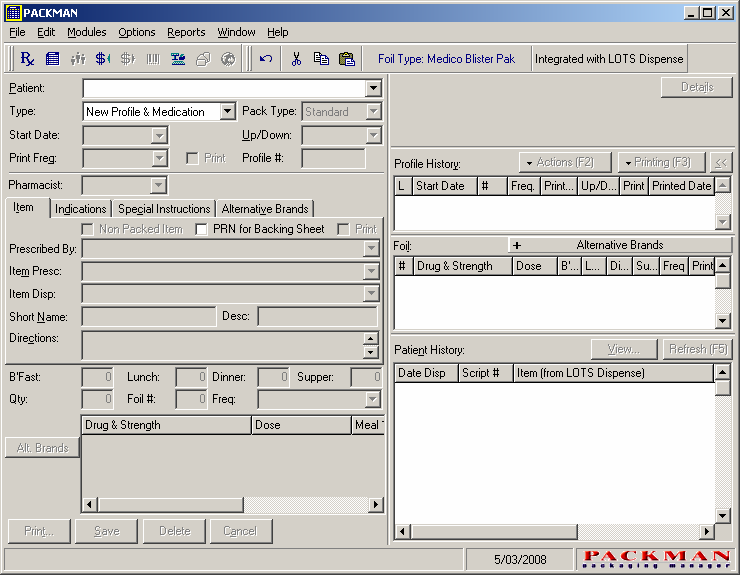Click the undo arrow icon

click(x=265, y=59)
